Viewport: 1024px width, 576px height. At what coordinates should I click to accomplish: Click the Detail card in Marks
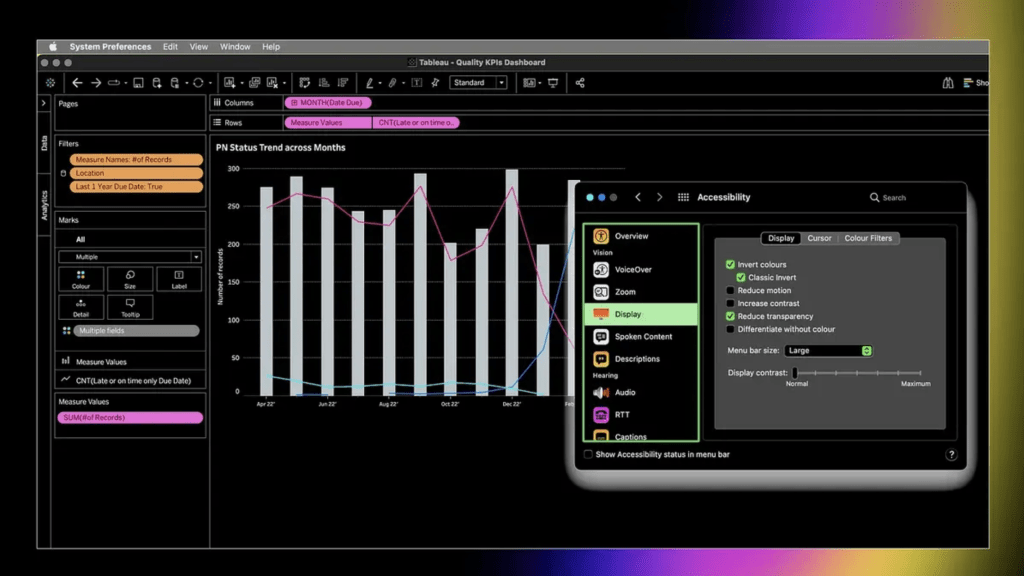coord(81,308)
